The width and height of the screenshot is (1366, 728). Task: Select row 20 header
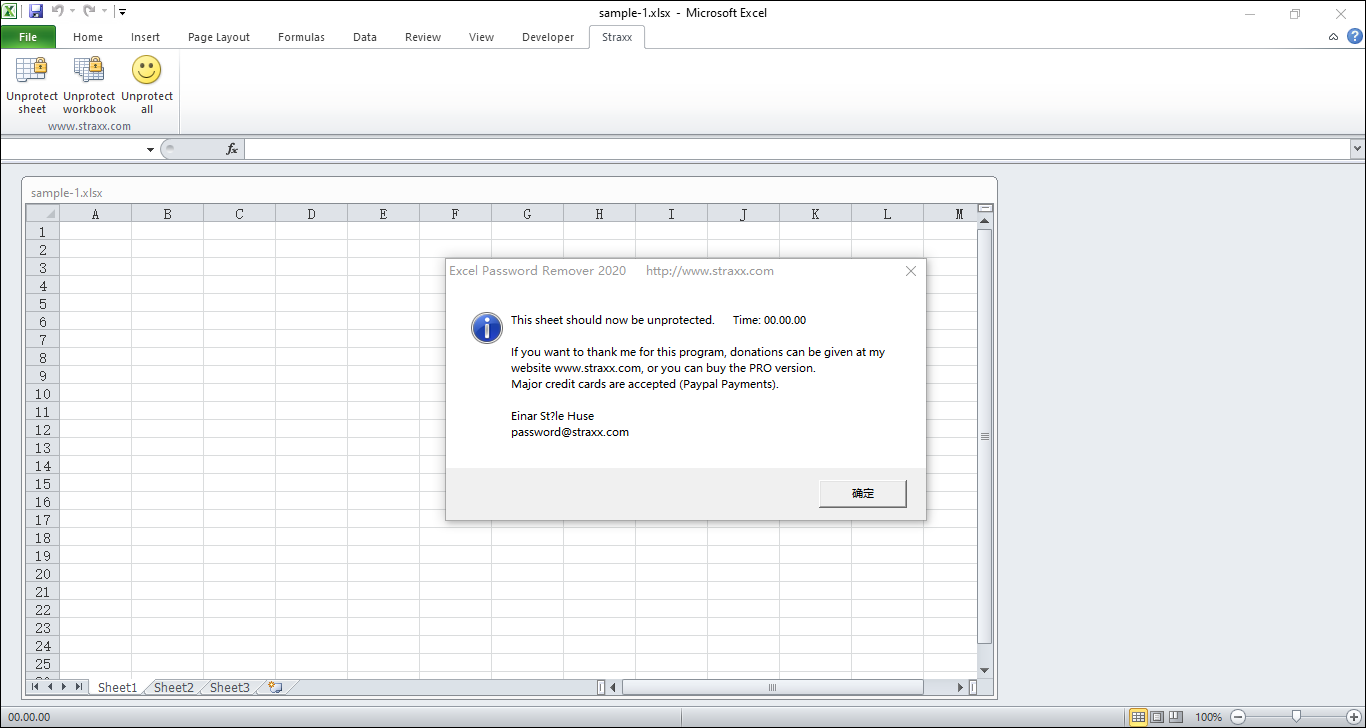(42, 574)
